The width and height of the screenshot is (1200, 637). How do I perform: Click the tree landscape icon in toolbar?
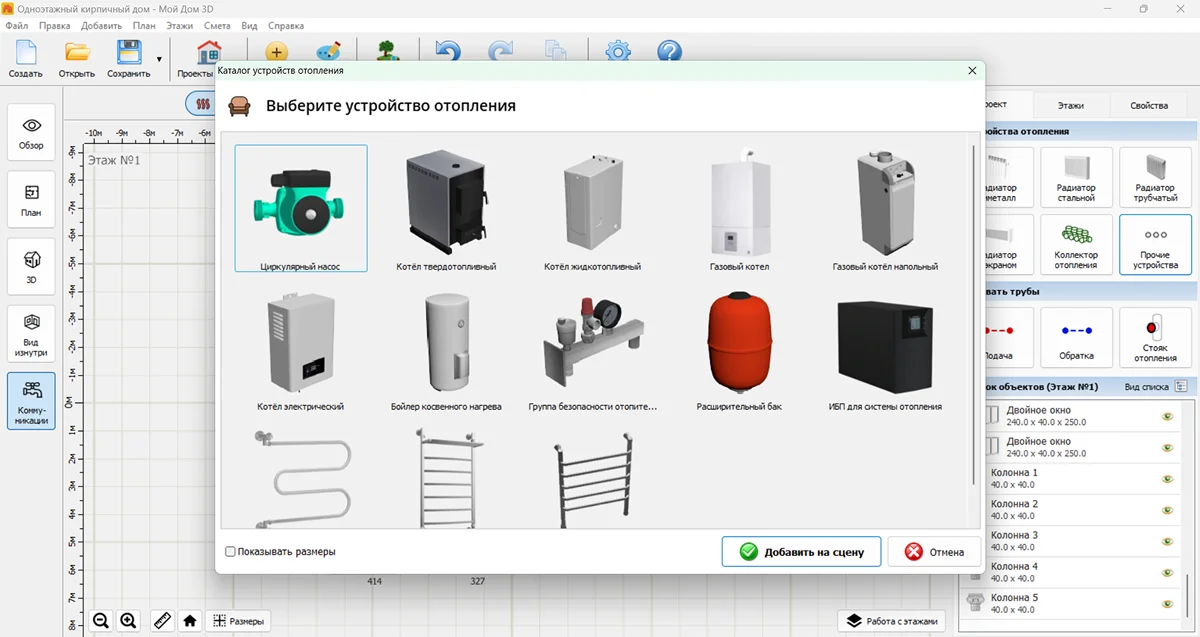pyautogui.click(x=388, y=51)
